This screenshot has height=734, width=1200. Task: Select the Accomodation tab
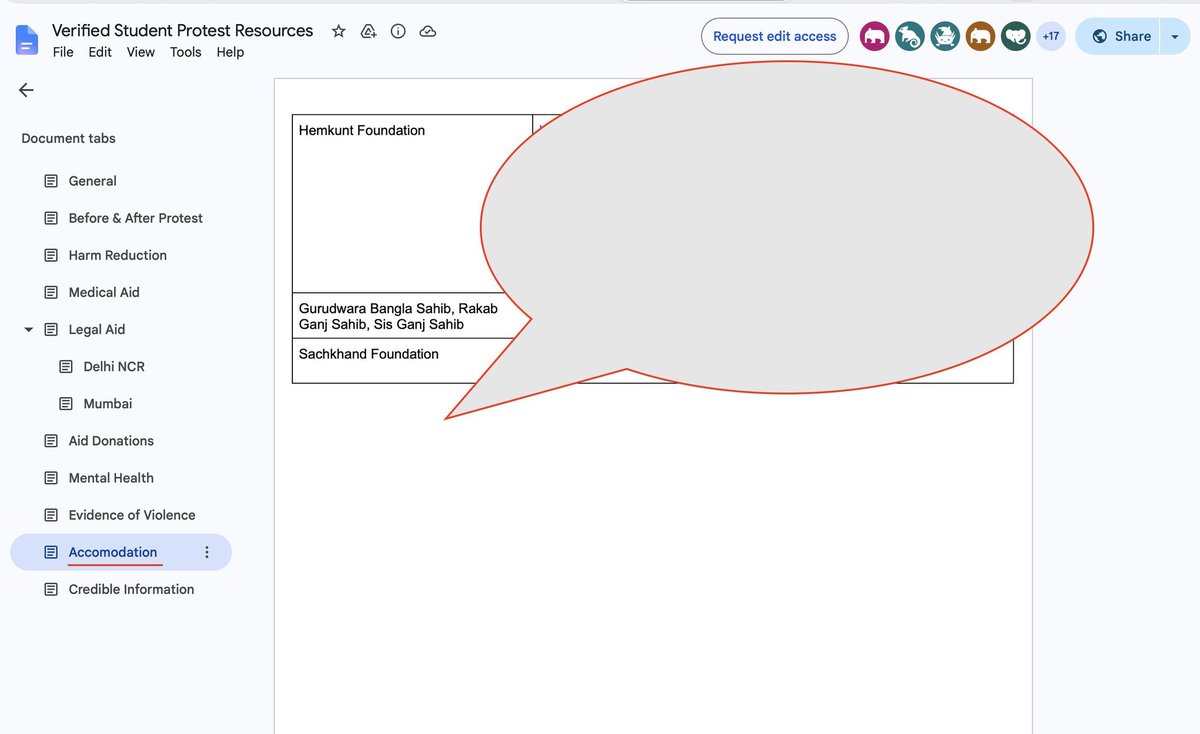(121, 552)
